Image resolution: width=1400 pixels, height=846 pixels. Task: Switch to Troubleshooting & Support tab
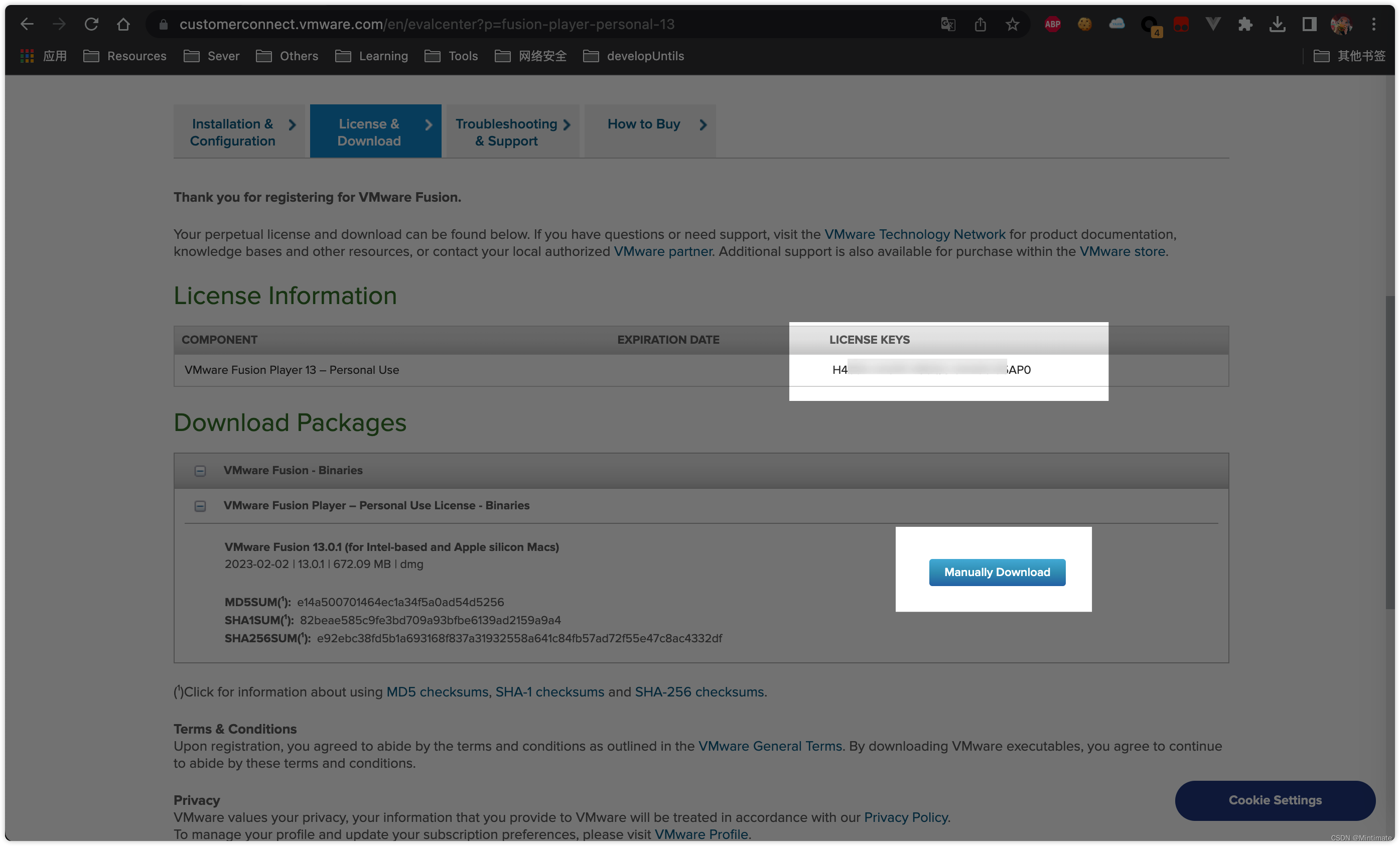point(512,131)
